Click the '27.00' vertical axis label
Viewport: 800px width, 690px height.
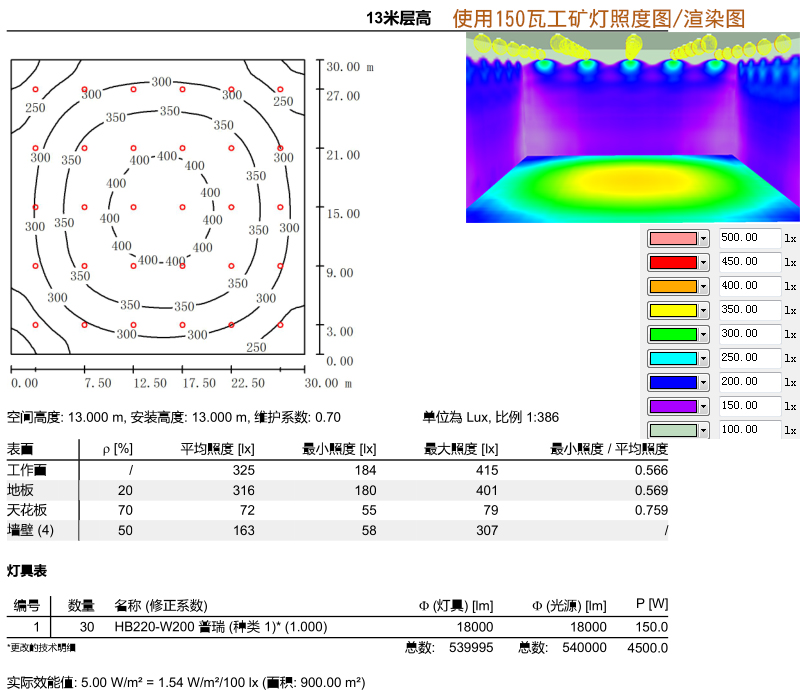343,96
